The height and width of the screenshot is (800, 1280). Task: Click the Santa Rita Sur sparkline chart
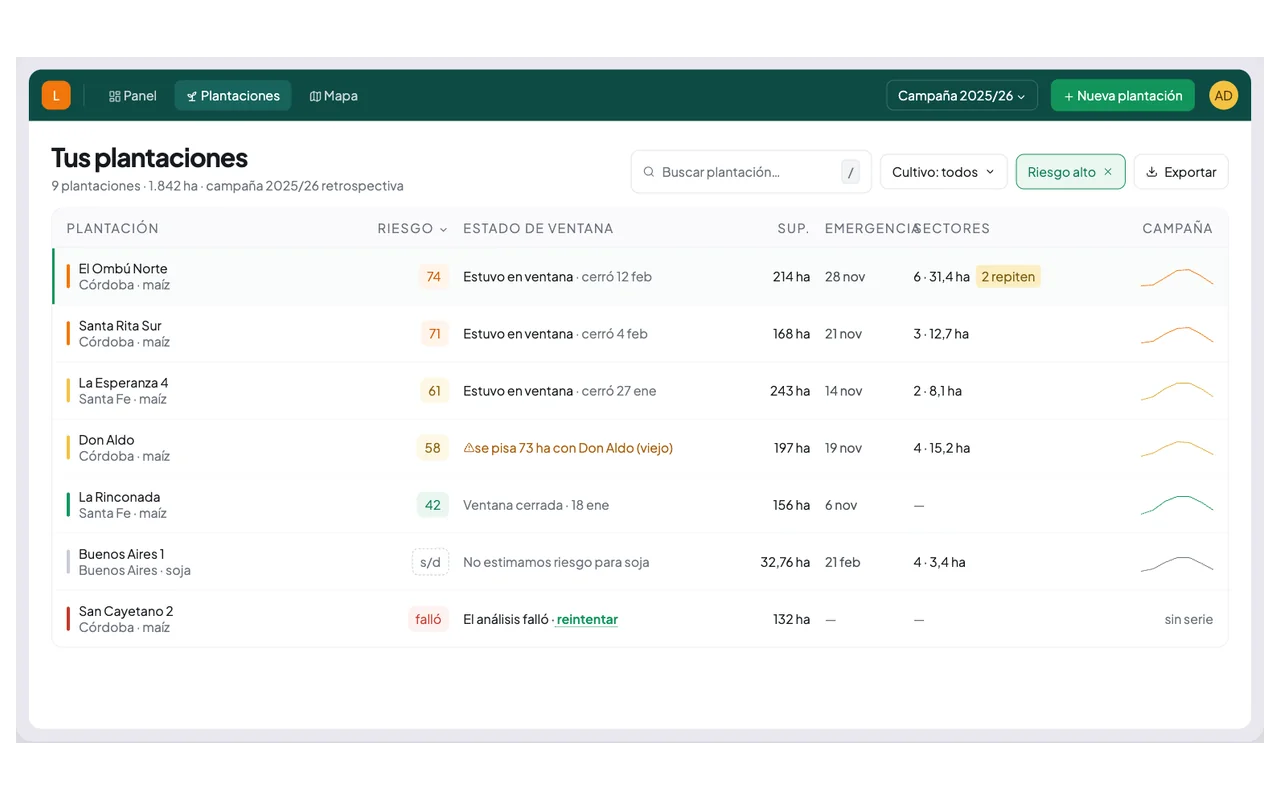tap(1177, 334)
